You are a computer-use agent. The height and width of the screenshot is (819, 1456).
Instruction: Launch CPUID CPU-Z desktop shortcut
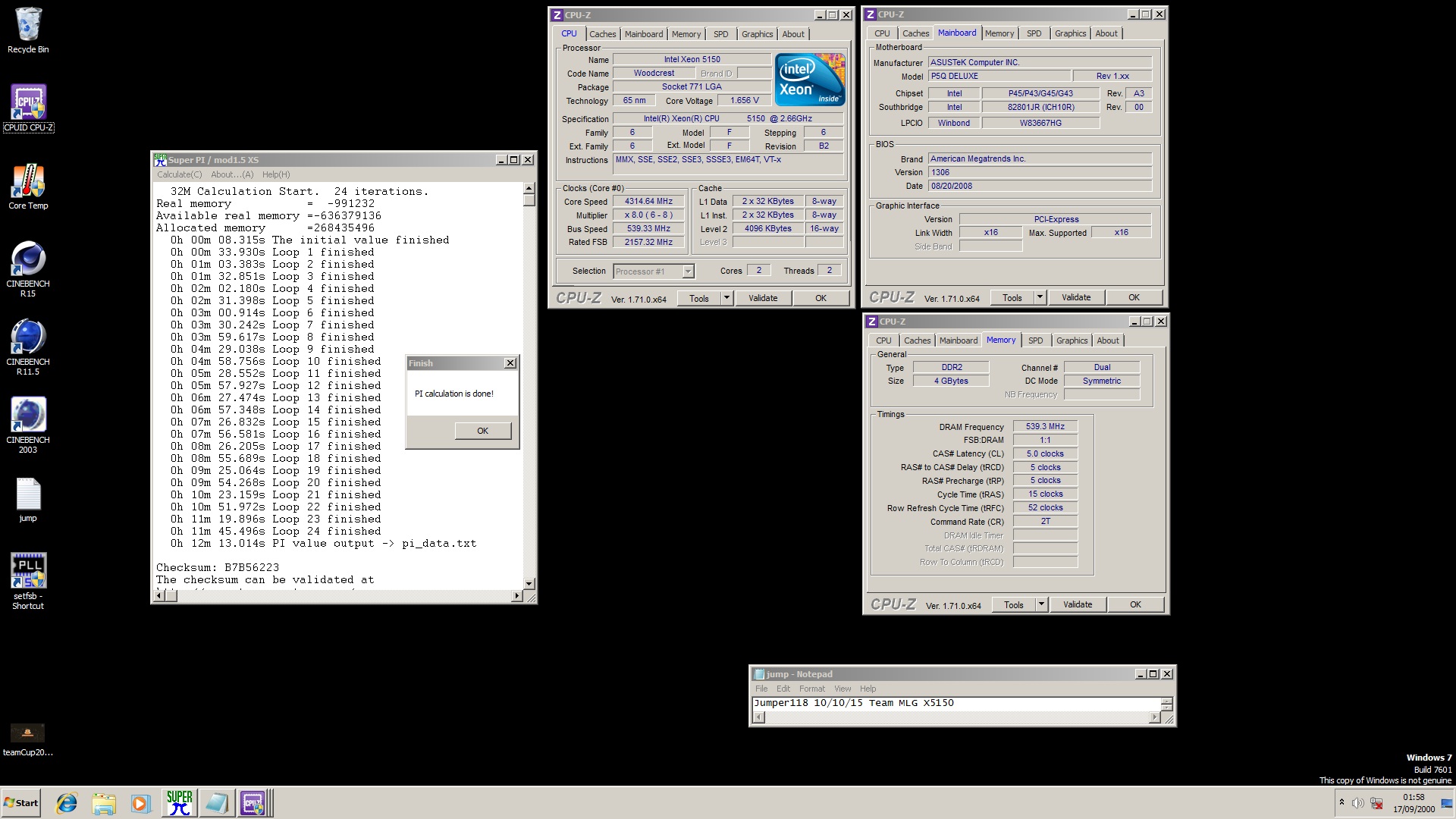tap(28, 108)
